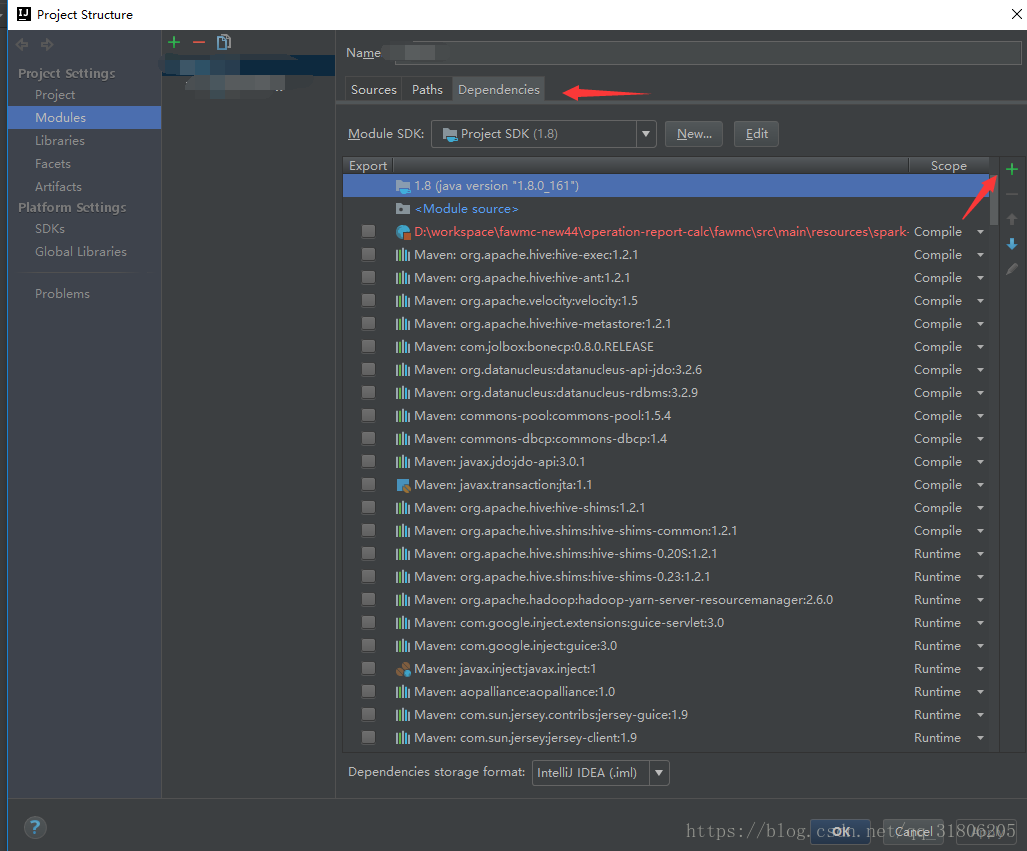The image size is (1027, 851).
Task: Click the forward navigation arrow
Action: point(47,45)
